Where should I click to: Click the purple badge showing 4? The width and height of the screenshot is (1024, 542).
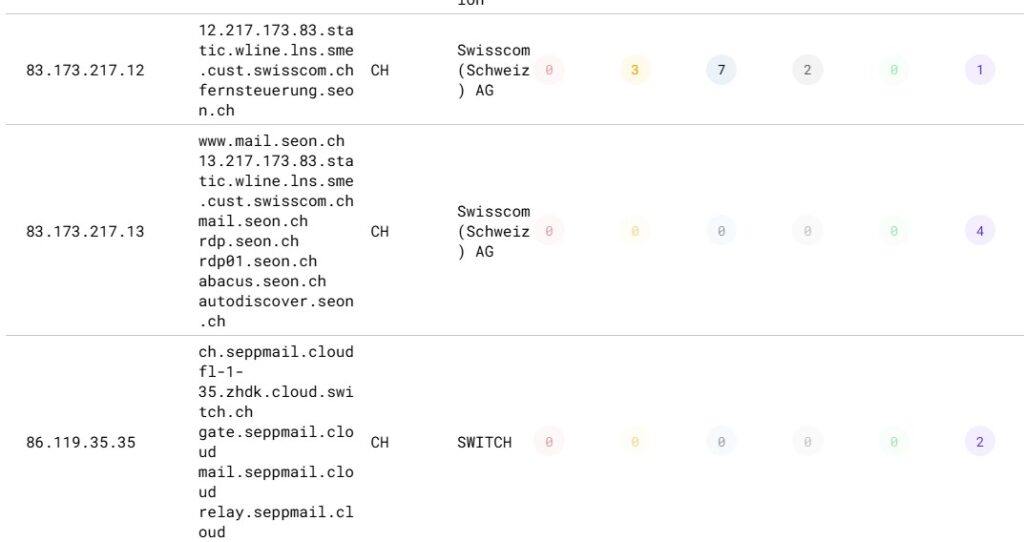coord(980,231)
